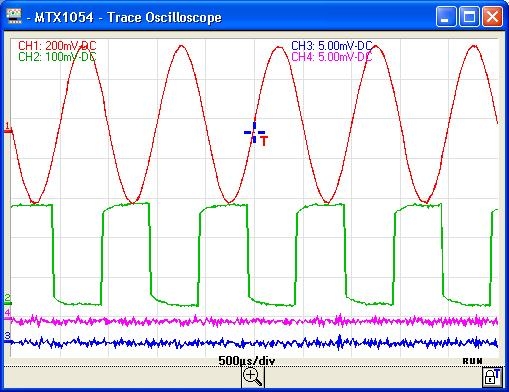Minimize the Trace Oscilloscope window
This screenshot has width=509, height=392.
tap(446, 17)
